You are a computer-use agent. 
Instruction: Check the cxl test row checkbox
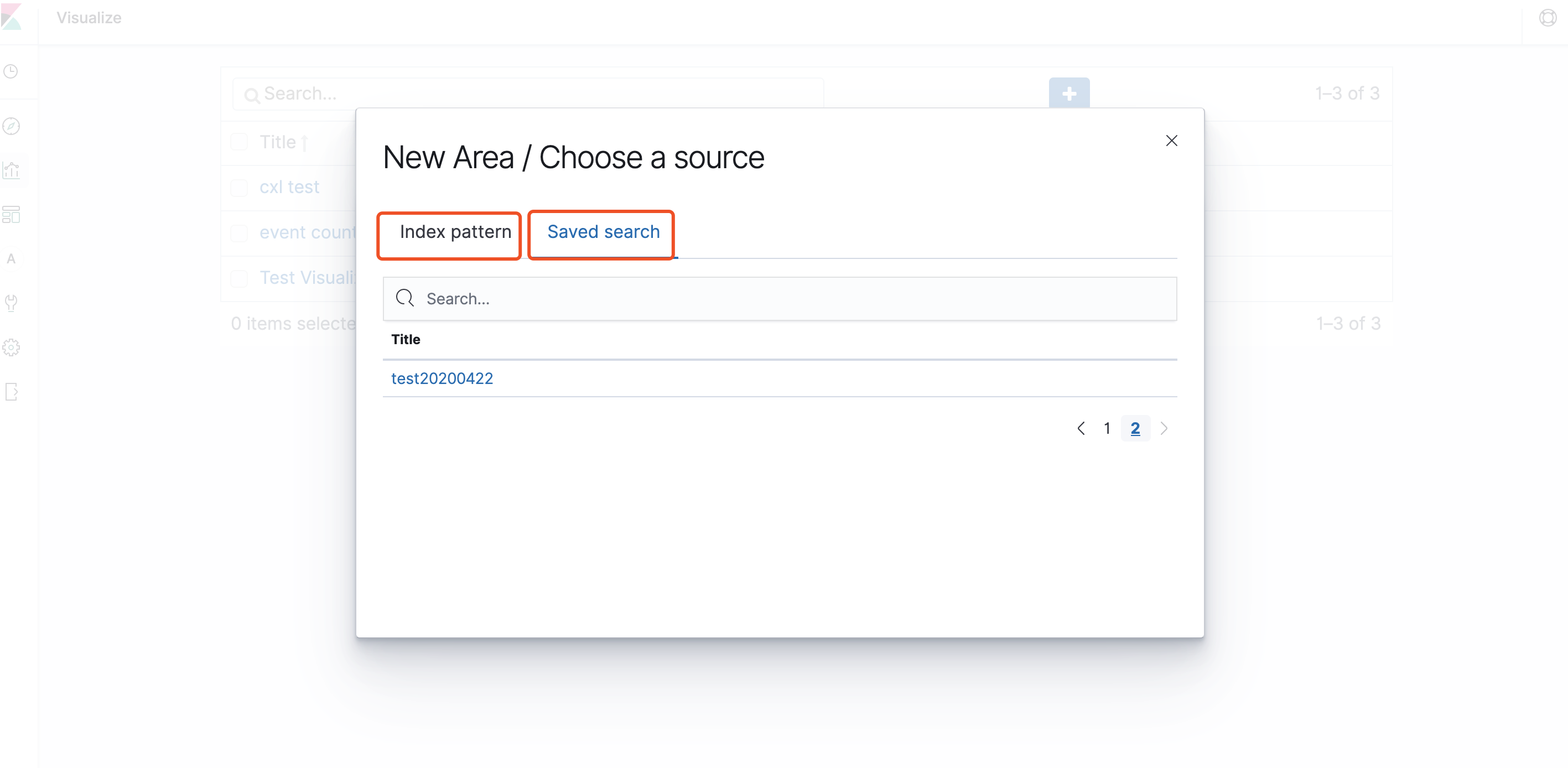[239, 188]
